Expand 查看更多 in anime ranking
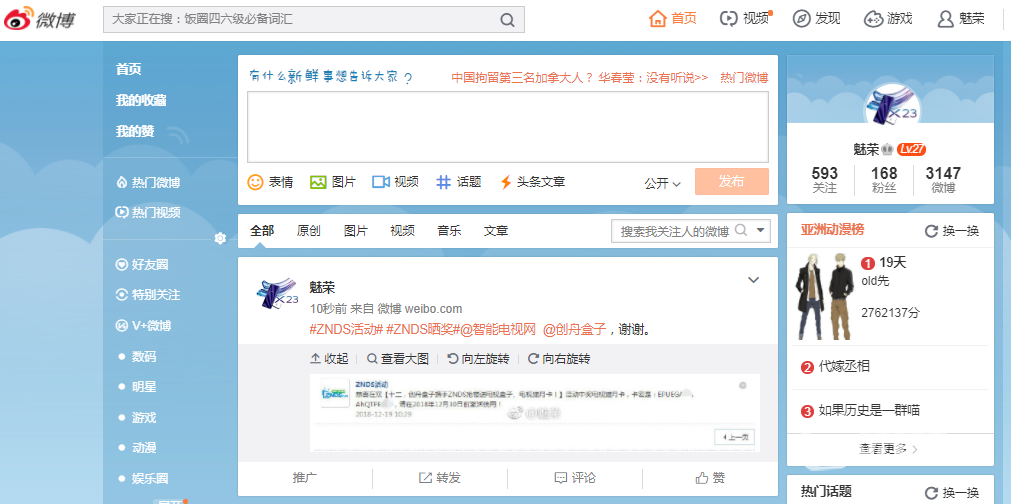 889,449
